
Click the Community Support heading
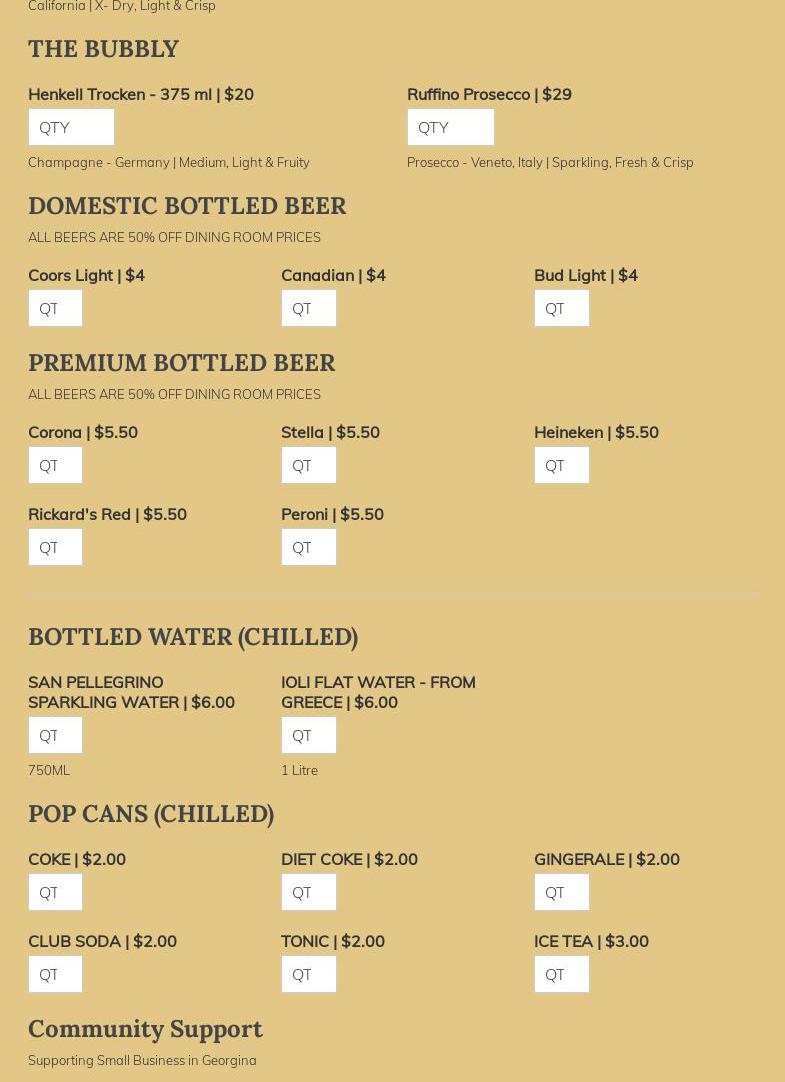[145, 1028]
